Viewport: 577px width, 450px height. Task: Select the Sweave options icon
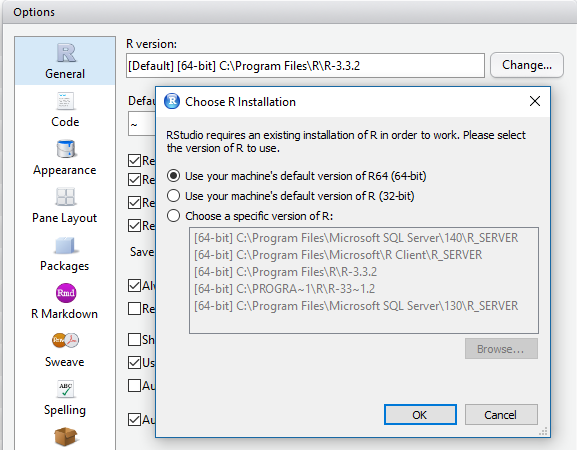coord(66,340)
